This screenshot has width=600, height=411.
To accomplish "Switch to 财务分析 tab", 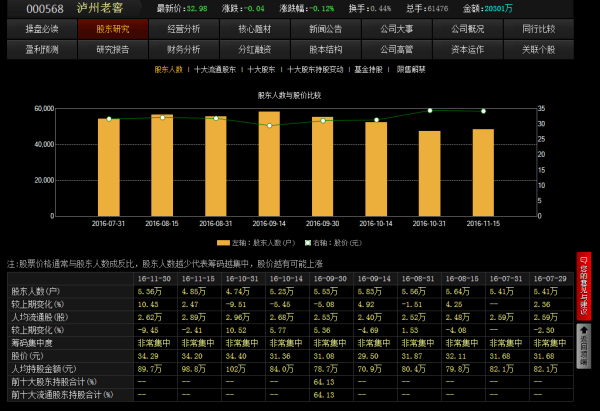I will [184, 50].
